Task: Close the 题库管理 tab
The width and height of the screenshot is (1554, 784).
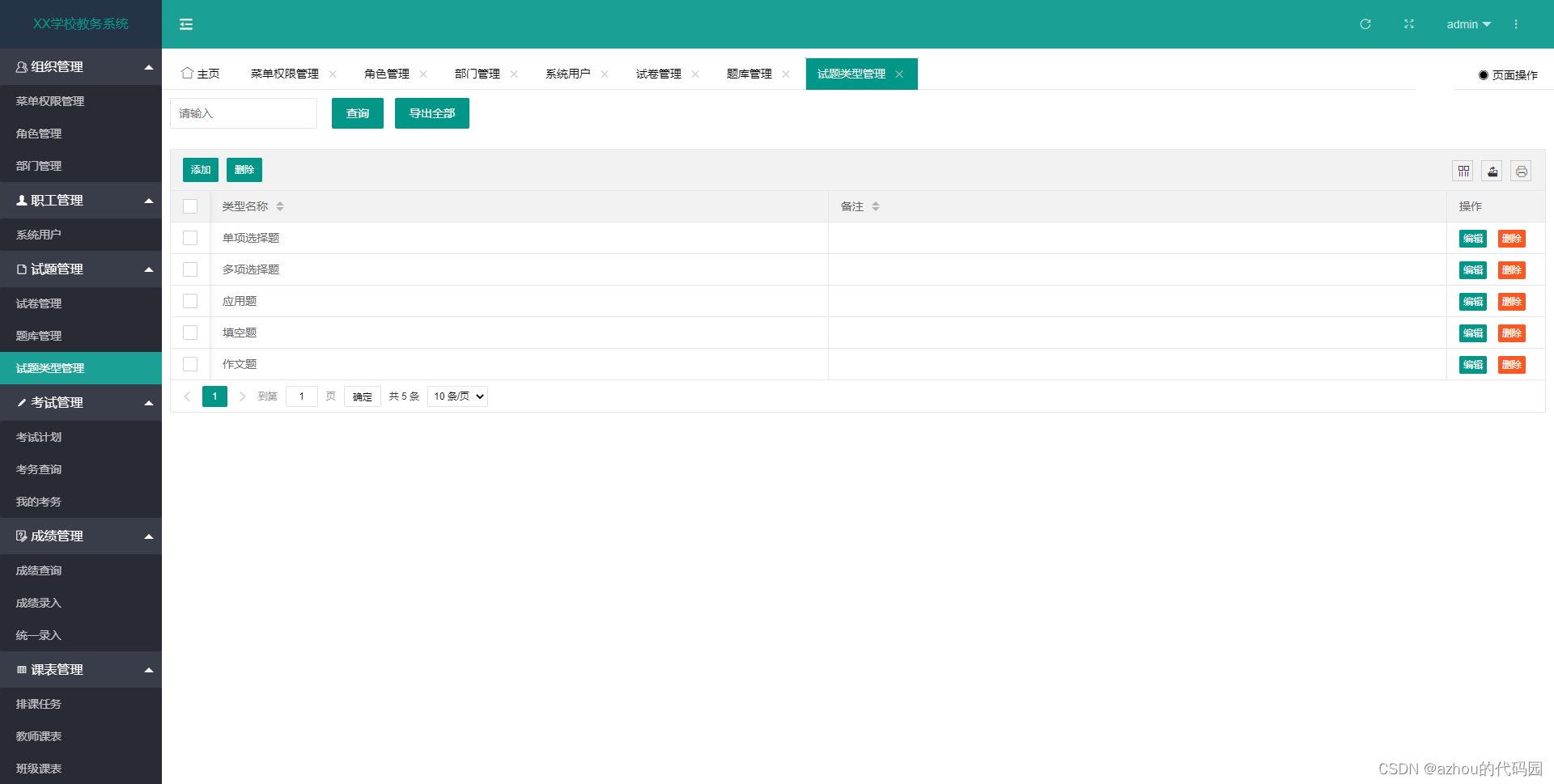Action: coord(786,74)
